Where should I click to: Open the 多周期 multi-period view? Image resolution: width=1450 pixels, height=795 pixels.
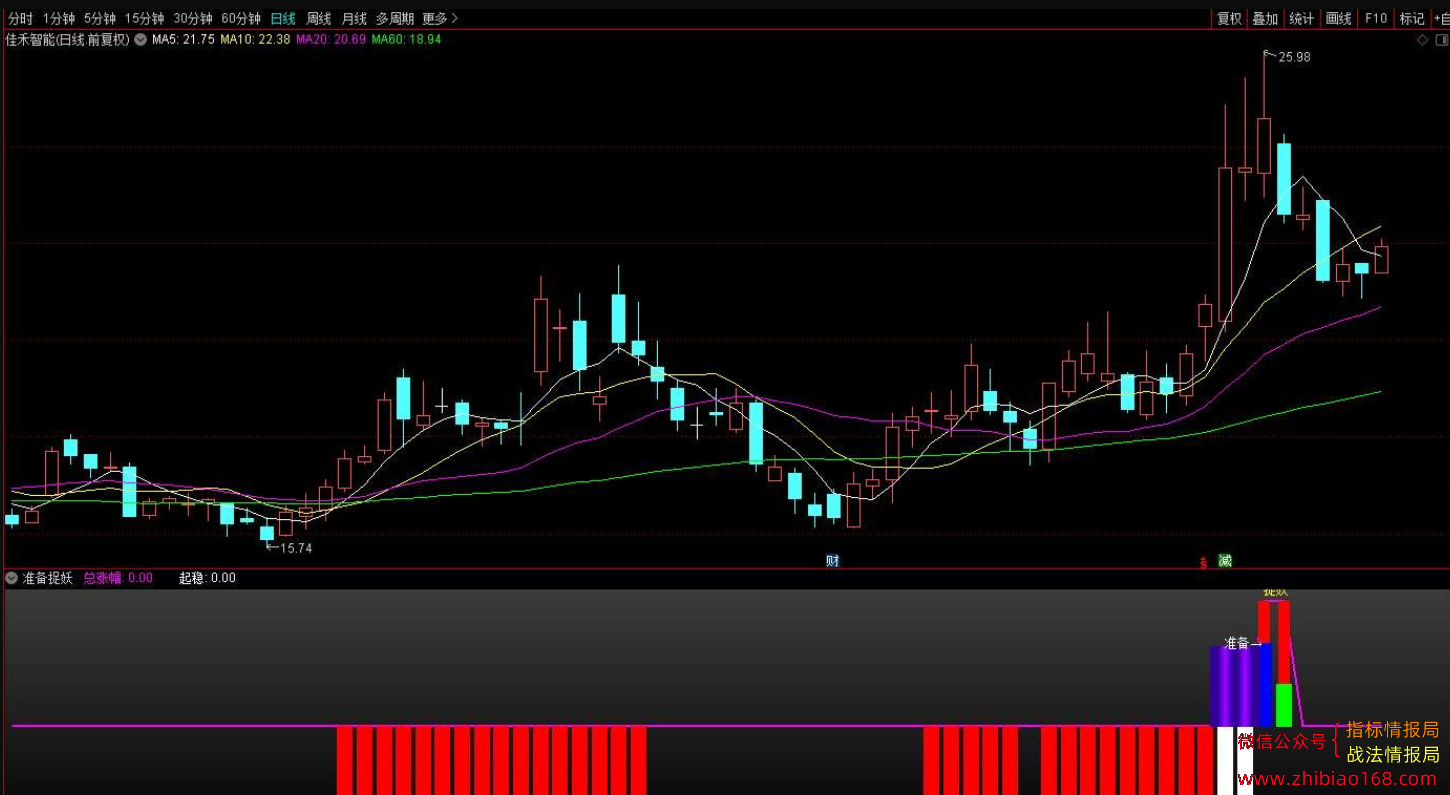[395, 19]
